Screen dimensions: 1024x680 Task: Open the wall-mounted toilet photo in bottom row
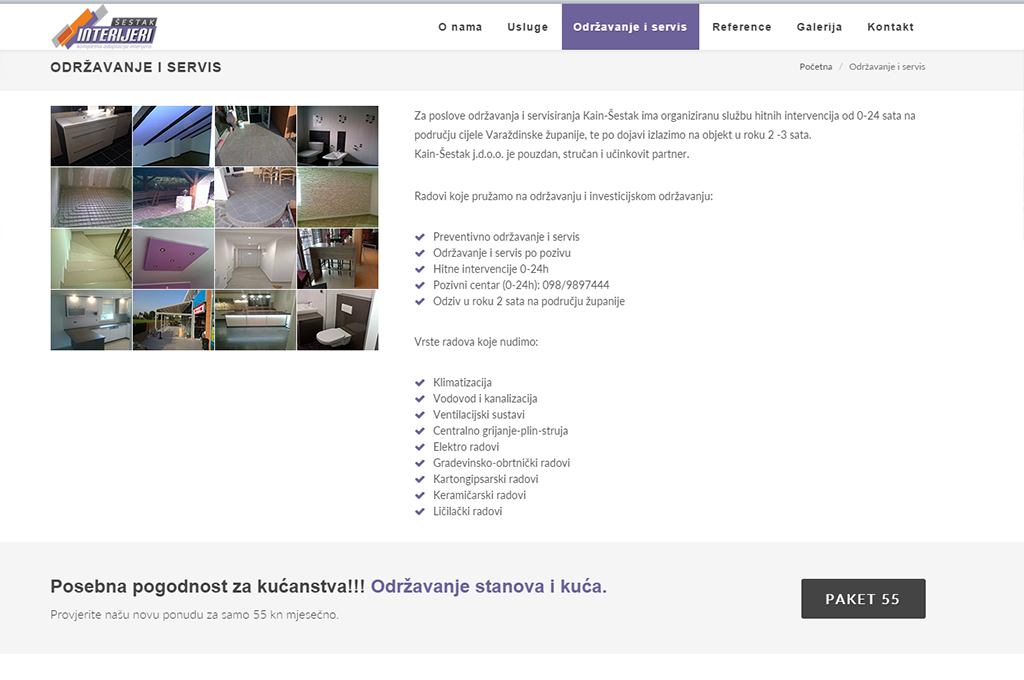coord(337,320)
